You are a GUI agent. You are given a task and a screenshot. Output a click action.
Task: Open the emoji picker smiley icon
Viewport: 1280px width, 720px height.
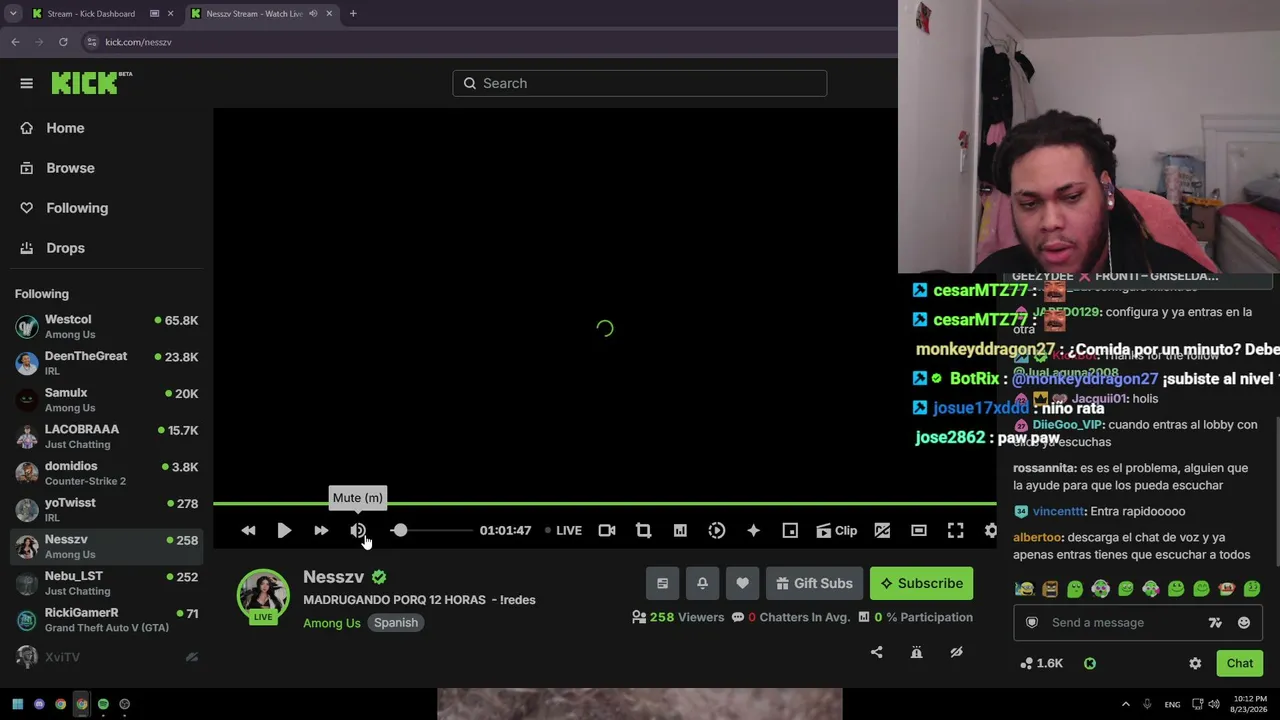click(1244, 622)
